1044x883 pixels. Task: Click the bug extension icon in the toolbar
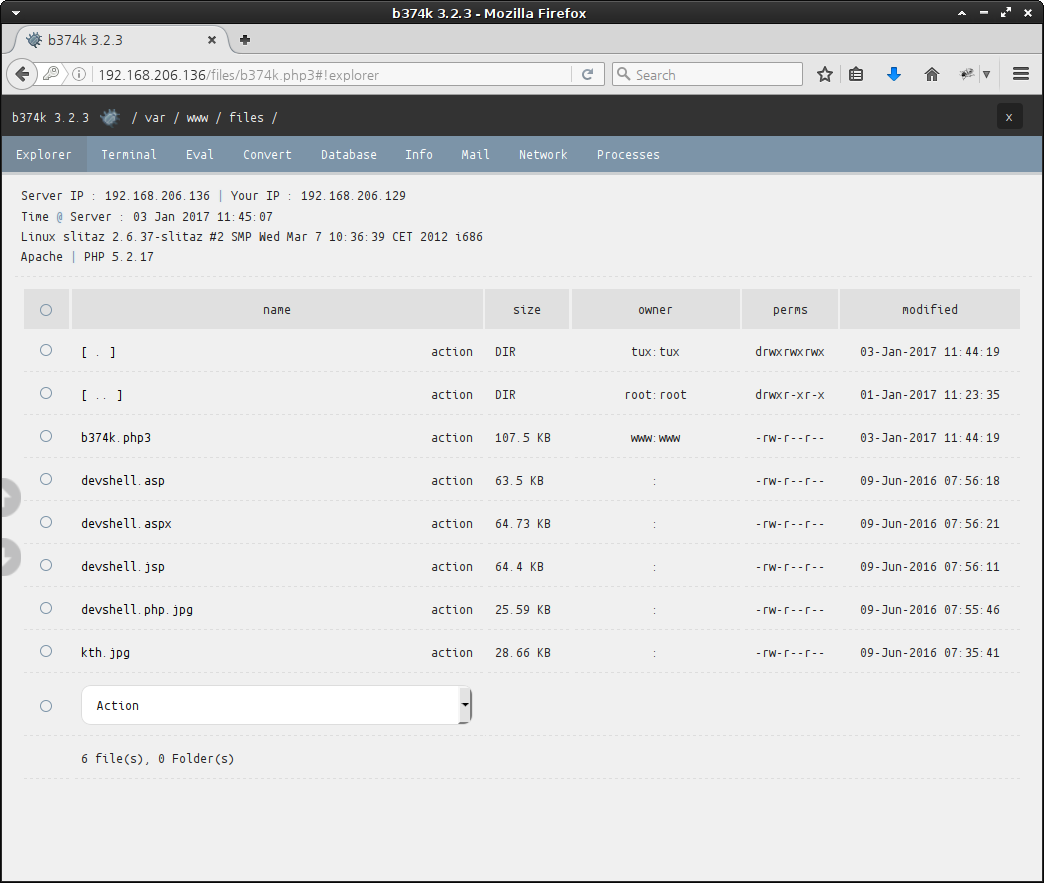[967, 75]
